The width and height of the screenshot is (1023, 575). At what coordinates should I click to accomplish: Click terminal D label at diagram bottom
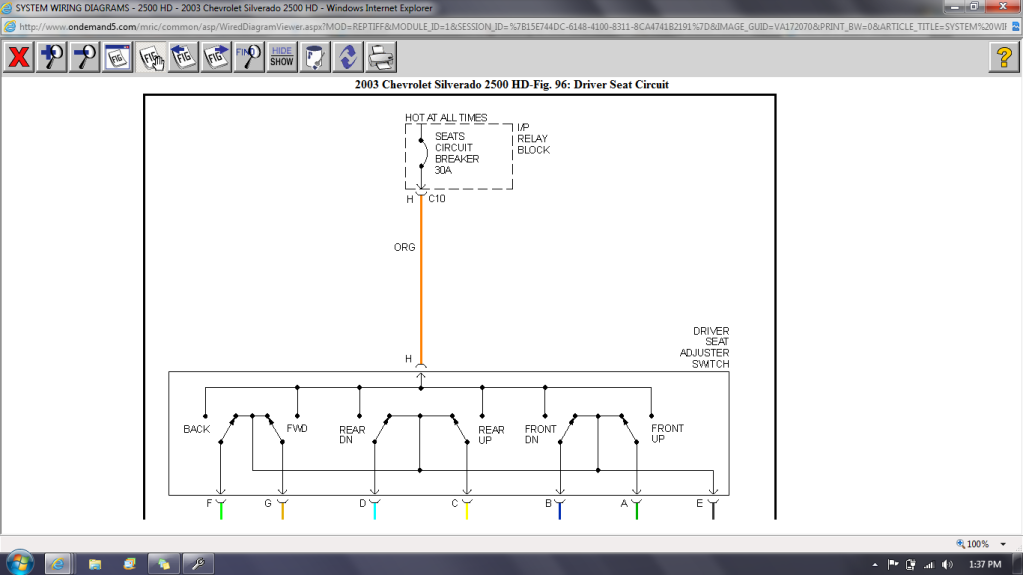(363, 503)
